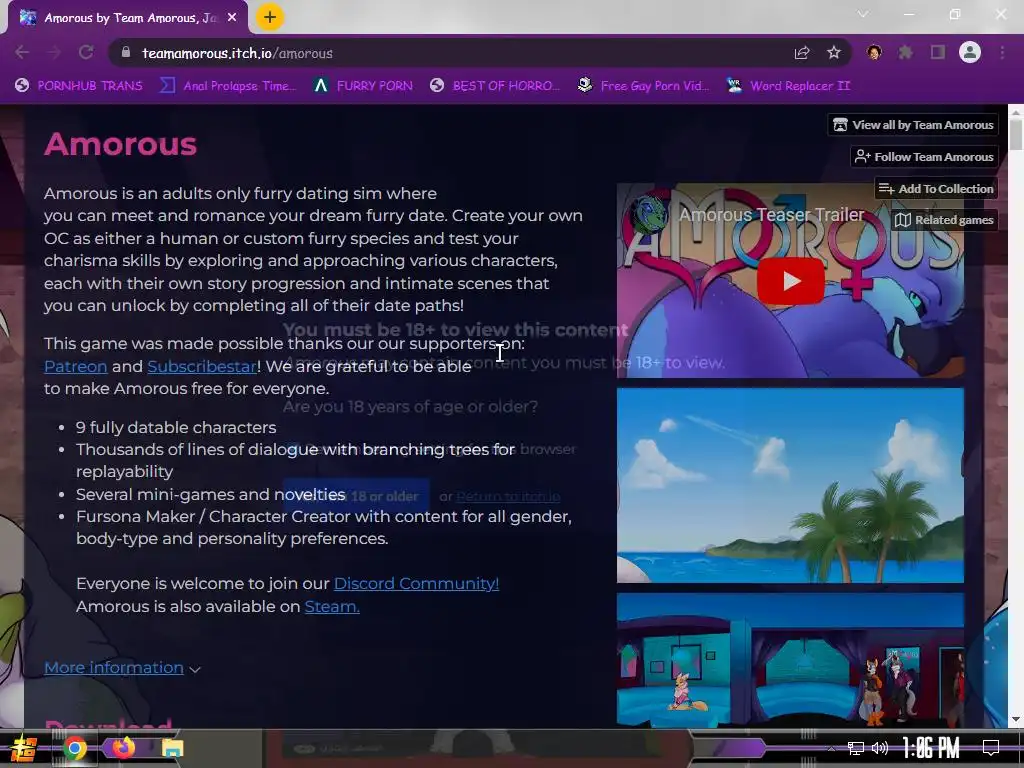This screenshot has height=768, width=1024.
Task: Open the Extensions puzzle-piece icon
Action: (x=906, y=53)
